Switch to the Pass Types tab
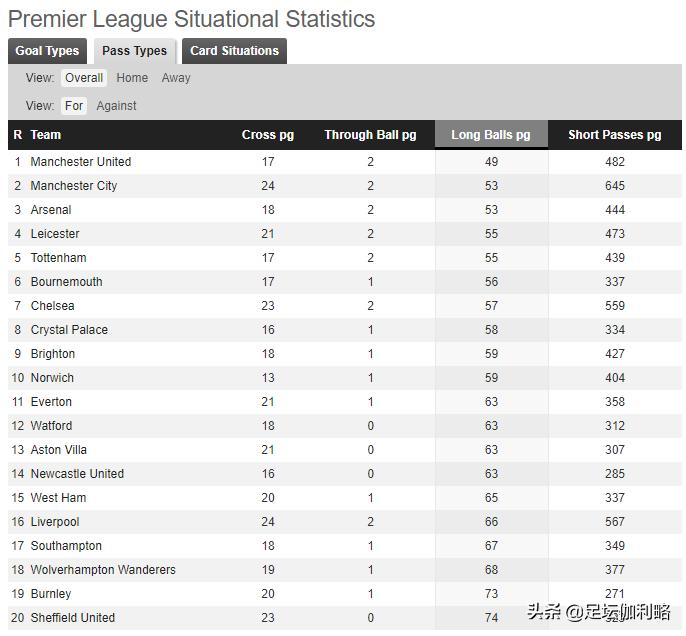The height and width of the screenshot is (636, 686). [x=135, y=51]
